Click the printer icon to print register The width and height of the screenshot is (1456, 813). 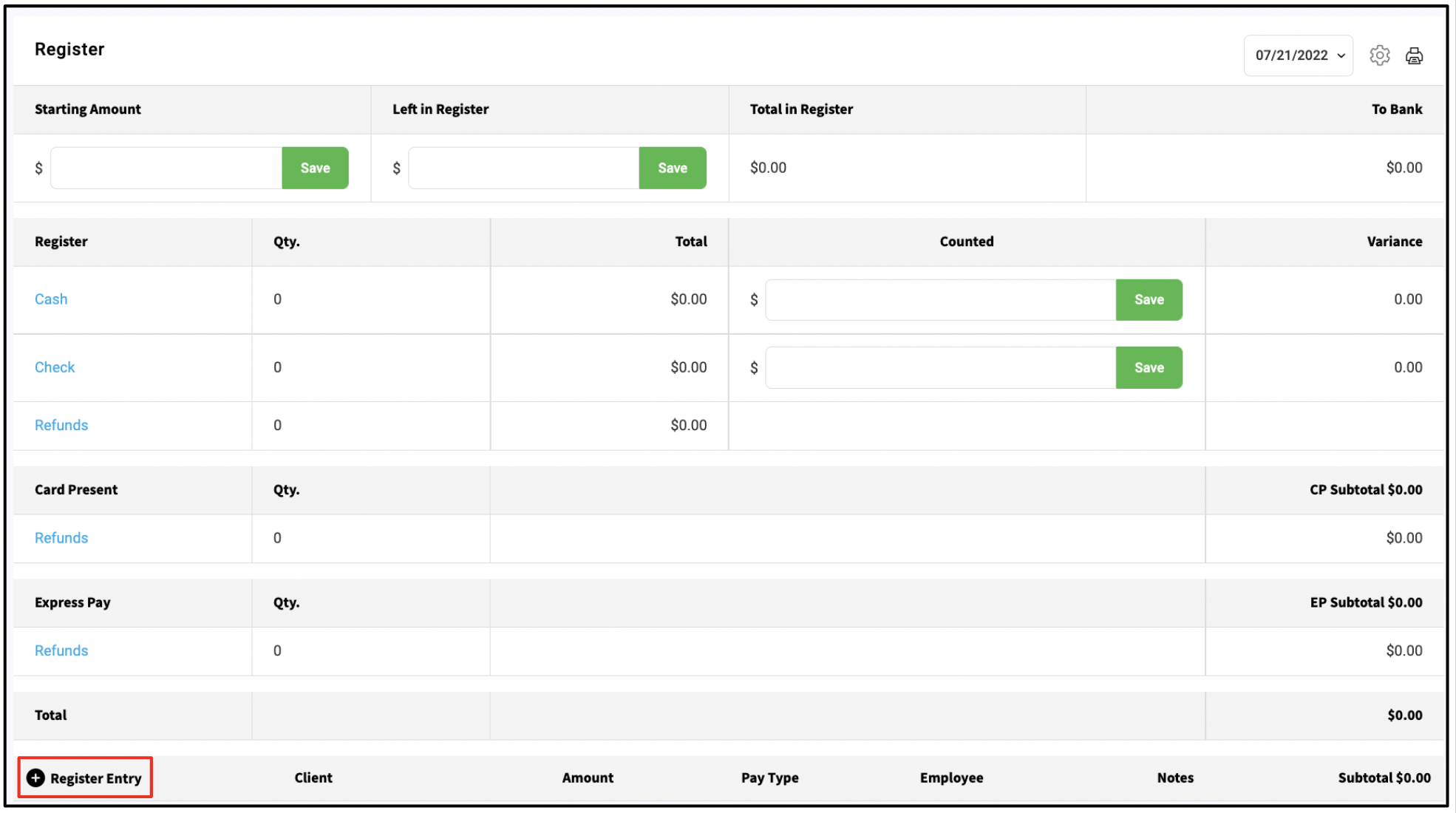click(1414, 55)
